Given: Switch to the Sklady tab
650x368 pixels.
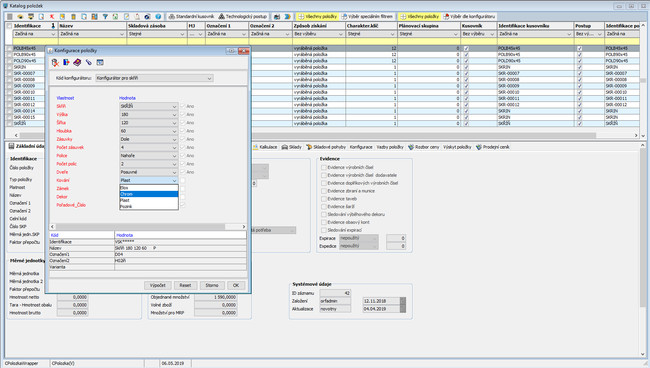Looking at the screenshot, I should click(292, 147).
